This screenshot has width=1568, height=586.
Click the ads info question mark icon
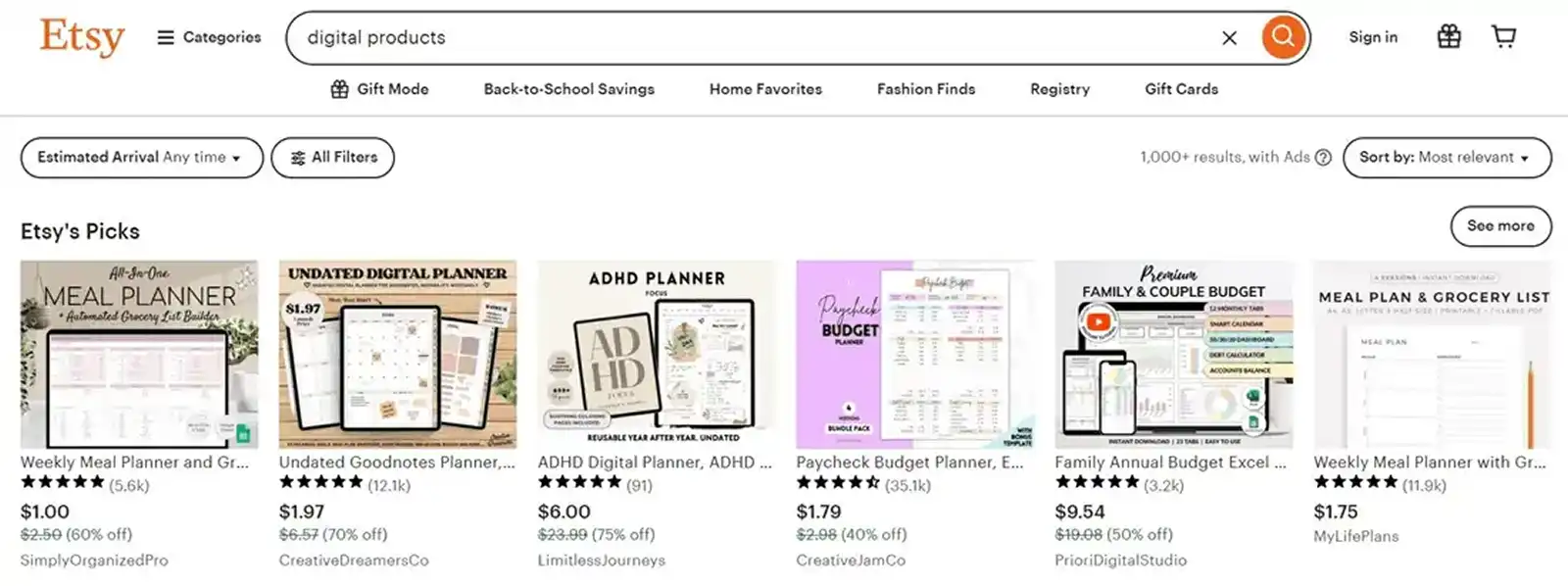[x=1322, y=158]
